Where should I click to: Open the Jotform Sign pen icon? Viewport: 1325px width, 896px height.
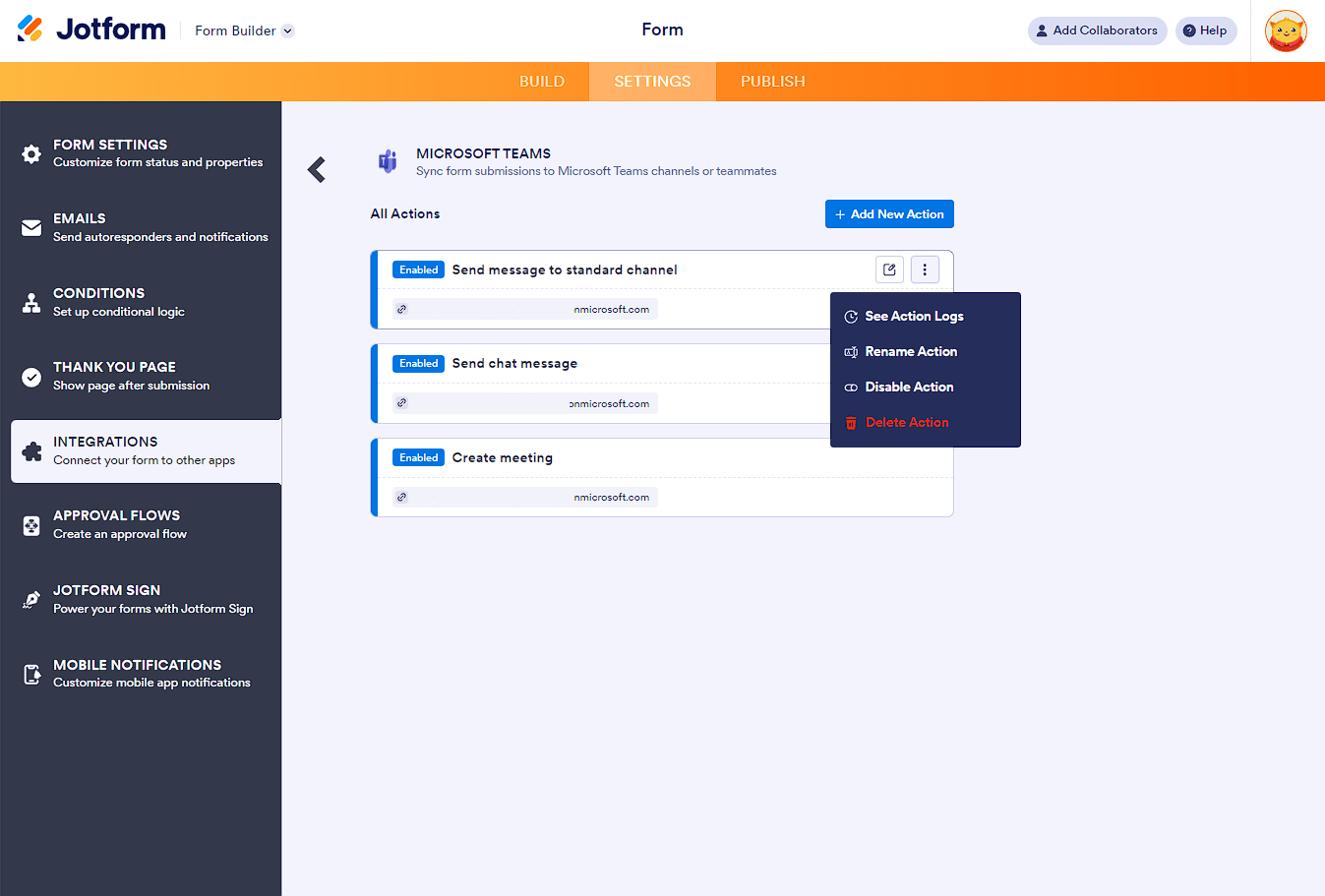coord(31,600)
